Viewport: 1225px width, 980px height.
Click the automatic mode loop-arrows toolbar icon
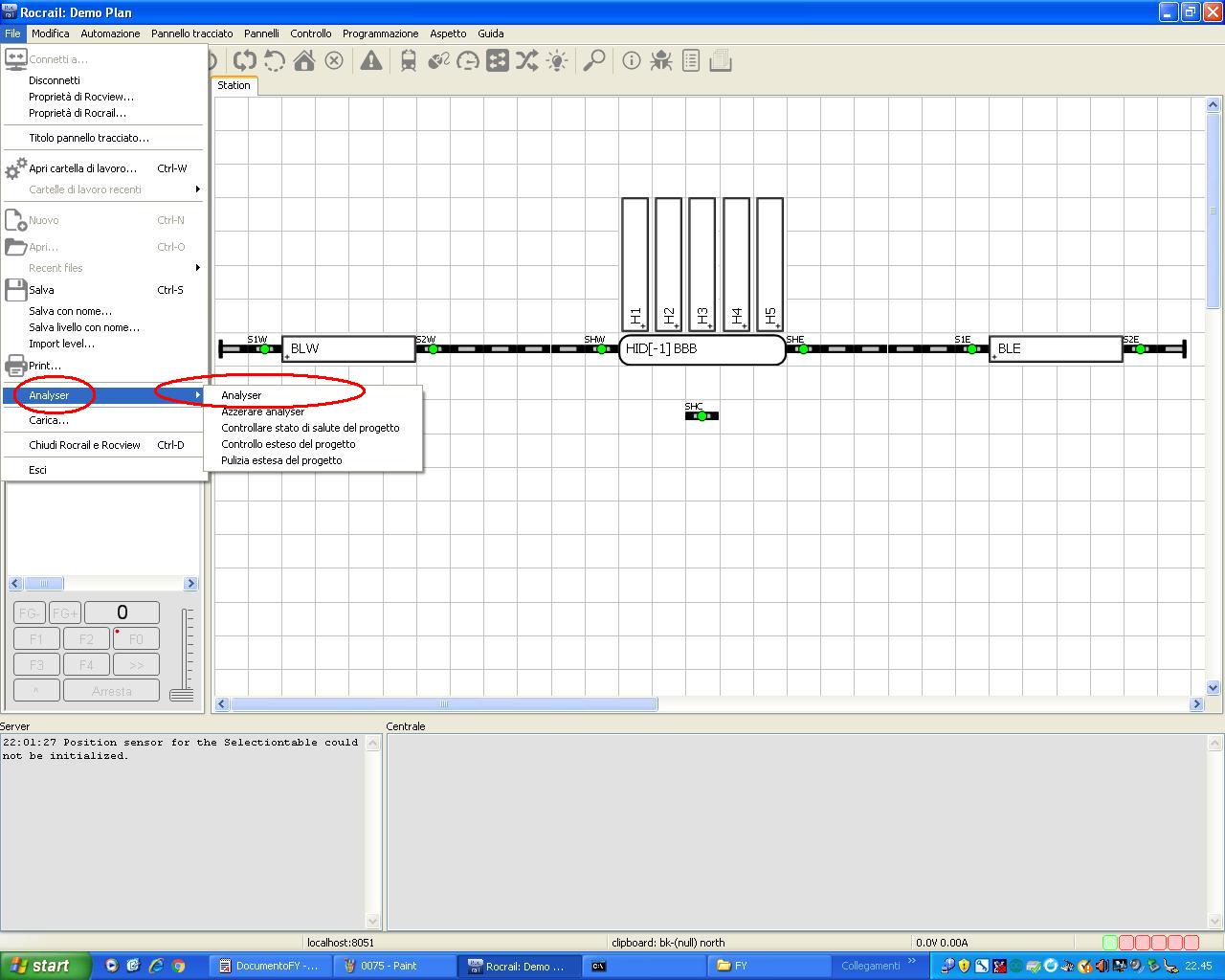[245, 61]
